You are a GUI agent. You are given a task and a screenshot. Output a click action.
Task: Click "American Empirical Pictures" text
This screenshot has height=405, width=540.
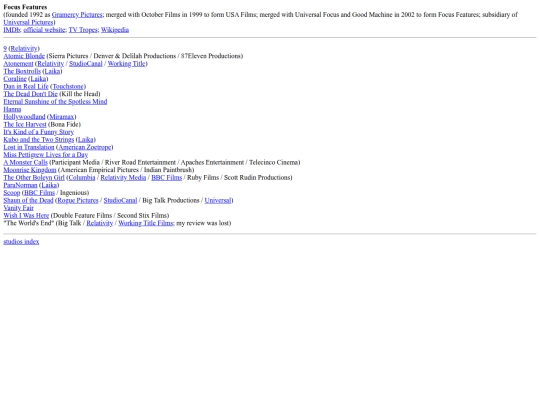[99, 170]
